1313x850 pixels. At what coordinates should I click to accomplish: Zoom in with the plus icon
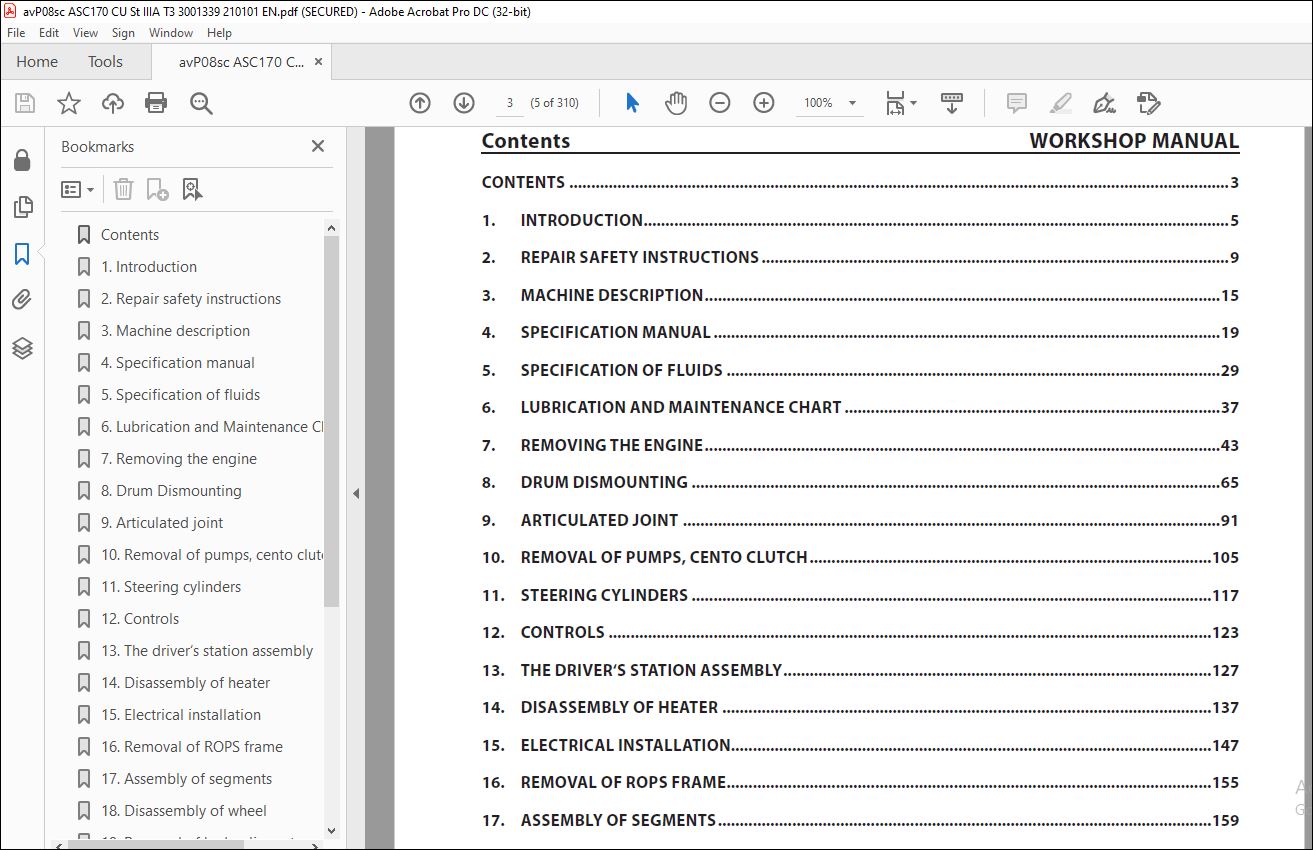[764, 103]
